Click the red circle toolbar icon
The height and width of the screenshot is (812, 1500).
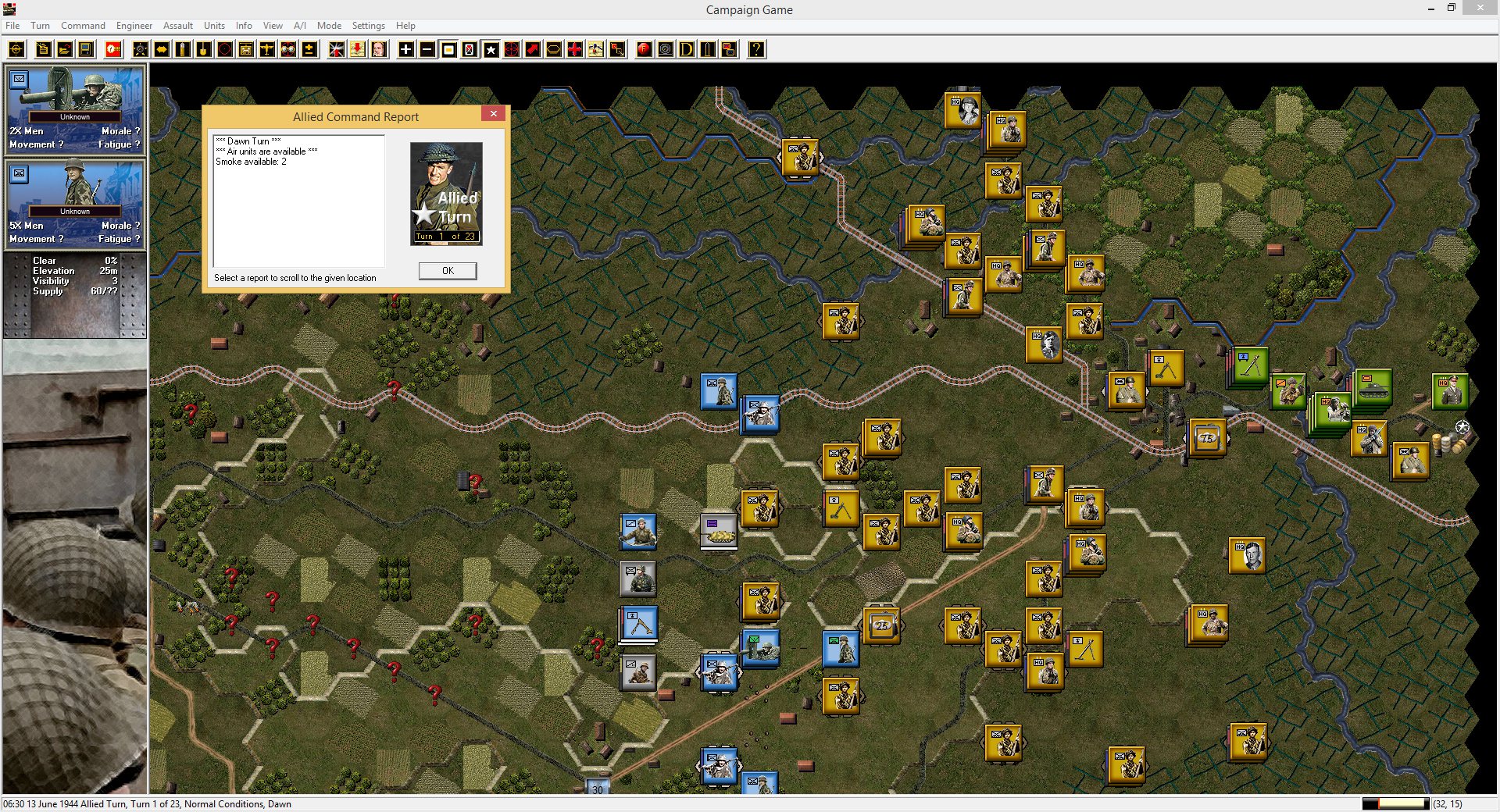tap(225, 49)
